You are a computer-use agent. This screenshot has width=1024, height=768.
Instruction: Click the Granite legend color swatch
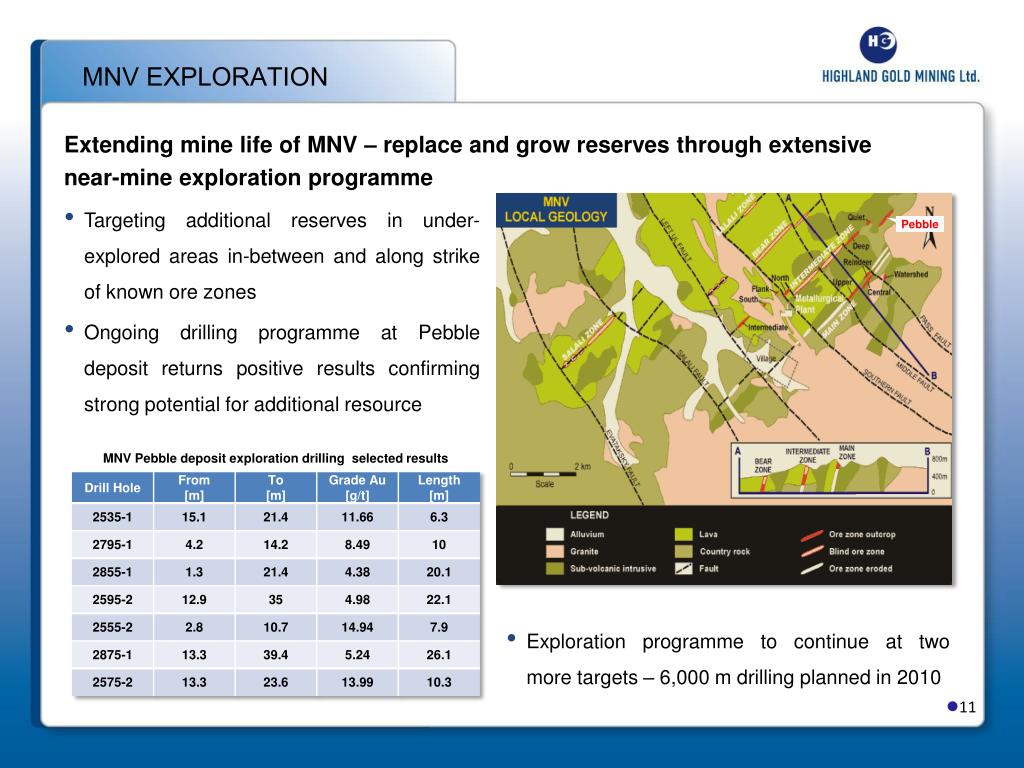(x=554, y=551)
